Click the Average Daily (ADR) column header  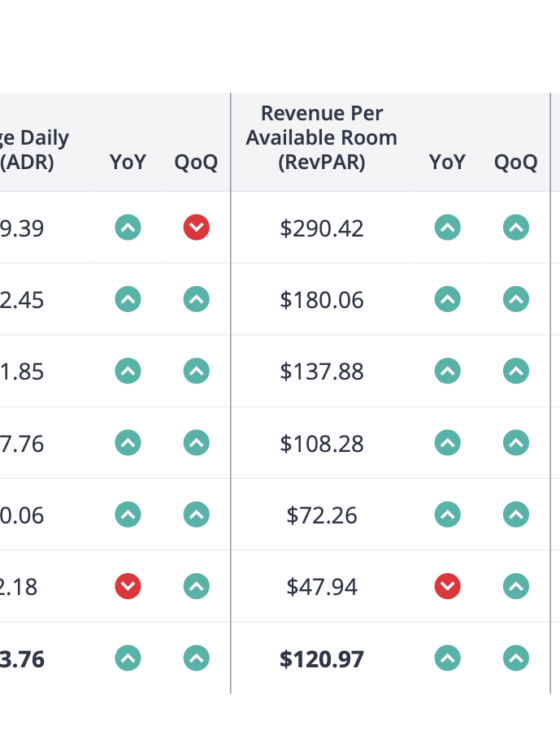pos(34,150)
